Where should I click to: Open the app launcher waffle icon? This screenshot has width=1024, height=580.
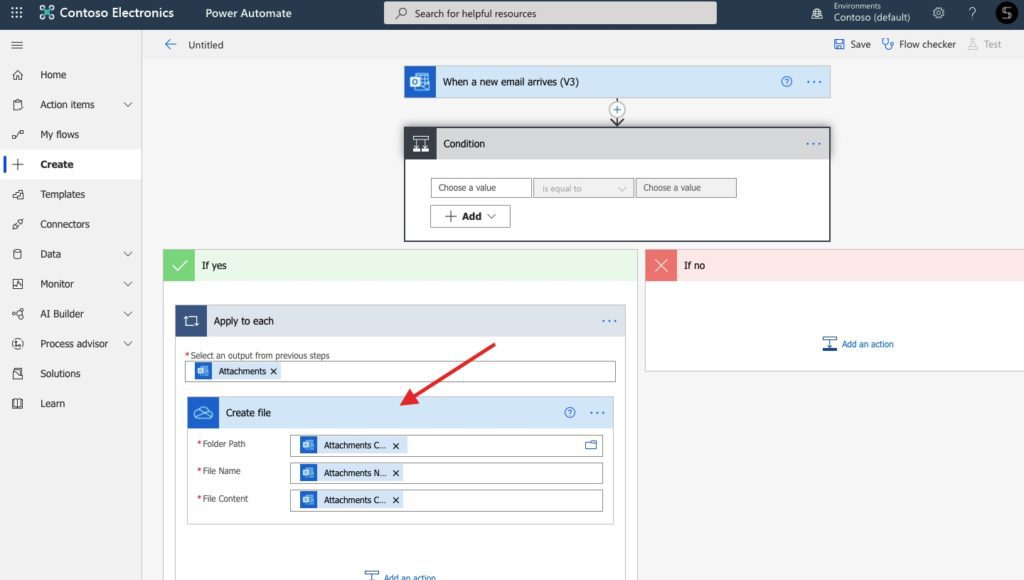[x=17, y=12]
